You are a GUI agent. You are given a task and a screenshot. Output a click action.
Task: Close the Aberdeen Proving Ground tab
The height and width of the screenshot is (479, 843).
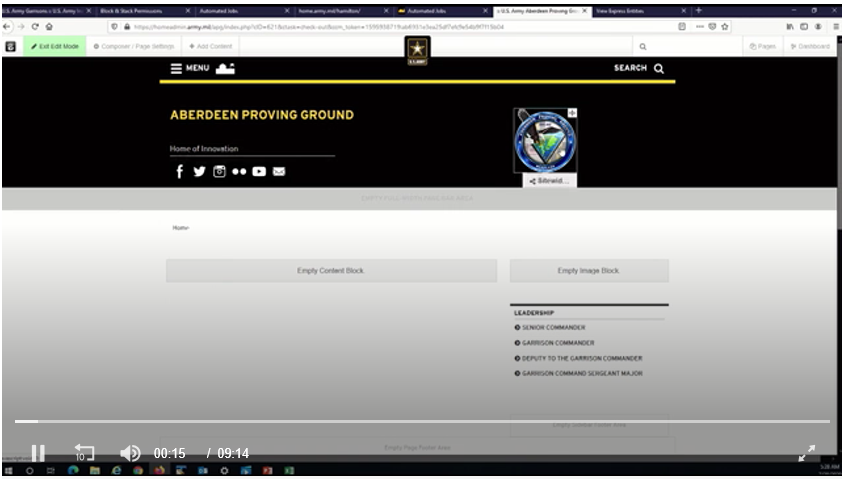(585, 11)
